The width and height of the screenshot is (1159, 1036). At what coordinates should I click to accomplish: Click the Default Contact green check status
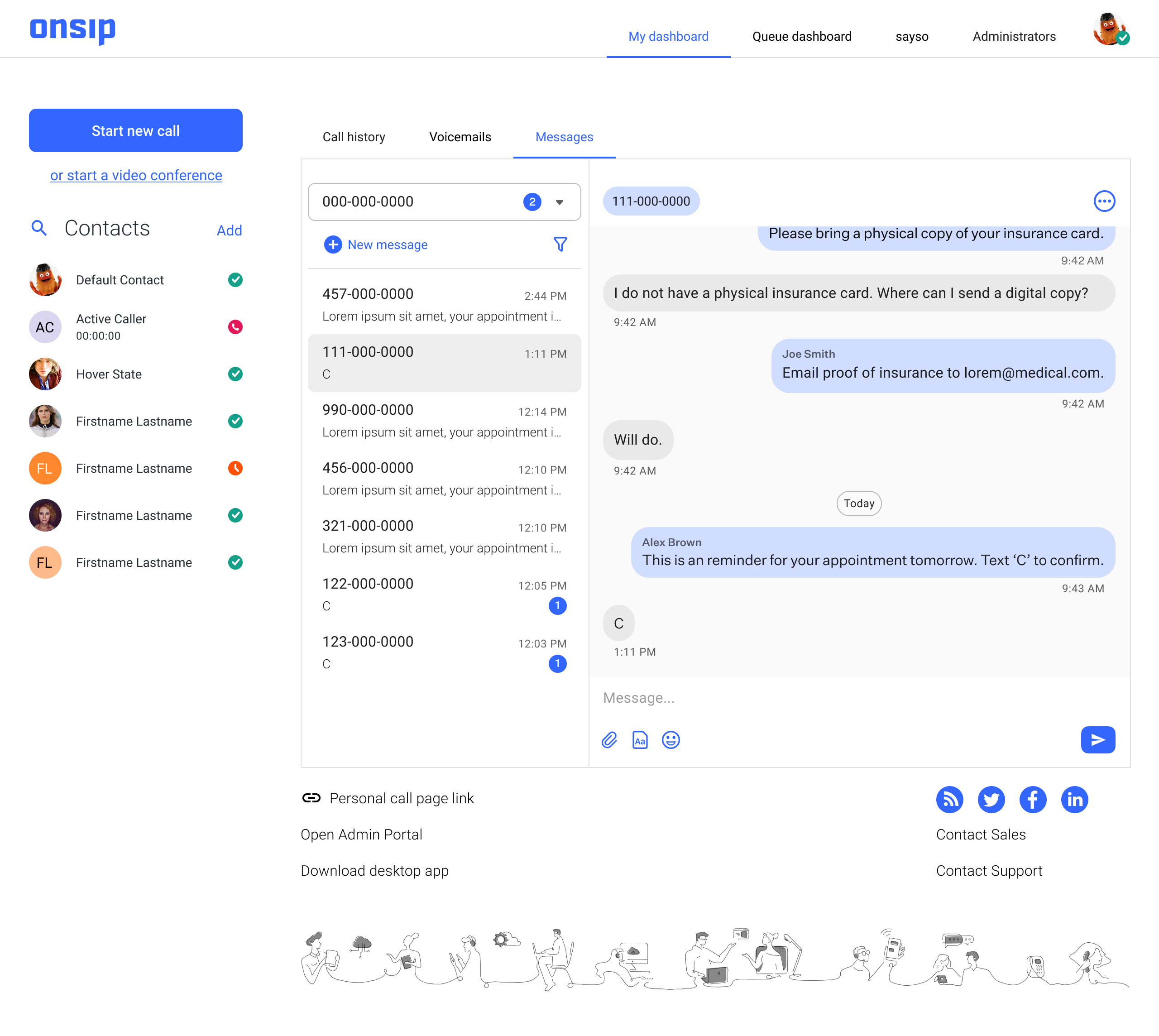coord(235,280)
